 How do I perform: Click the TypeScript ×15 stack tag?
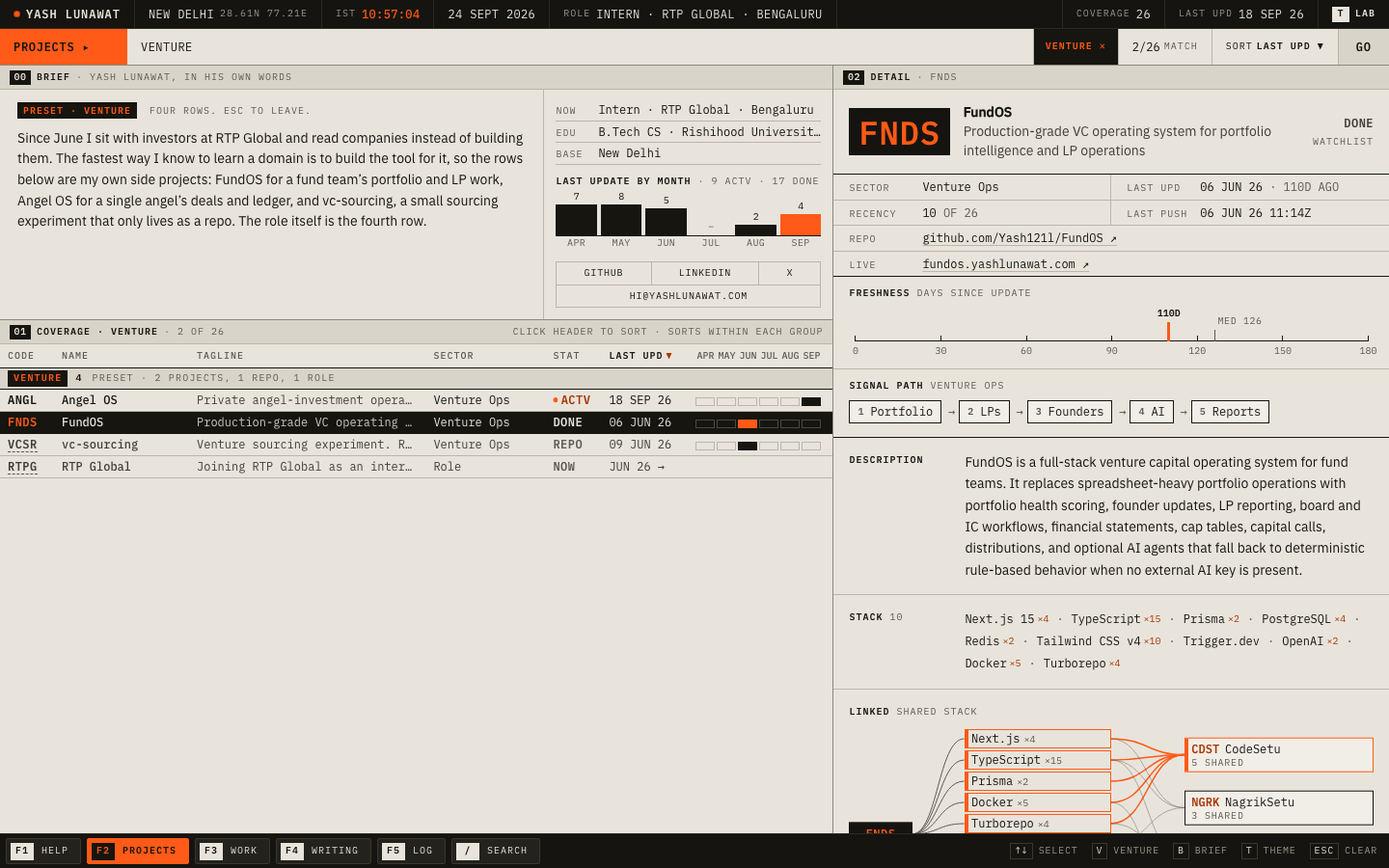(1116, 619)
